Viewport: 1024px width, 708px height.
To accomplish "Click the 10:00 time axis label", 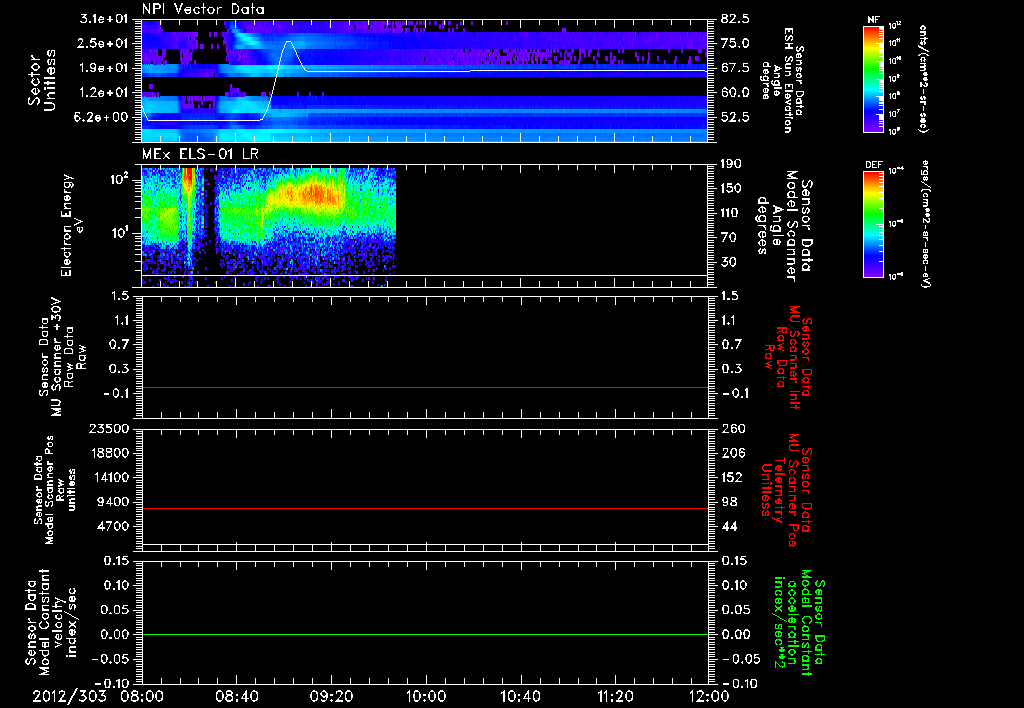I will [x=426, y=697].
